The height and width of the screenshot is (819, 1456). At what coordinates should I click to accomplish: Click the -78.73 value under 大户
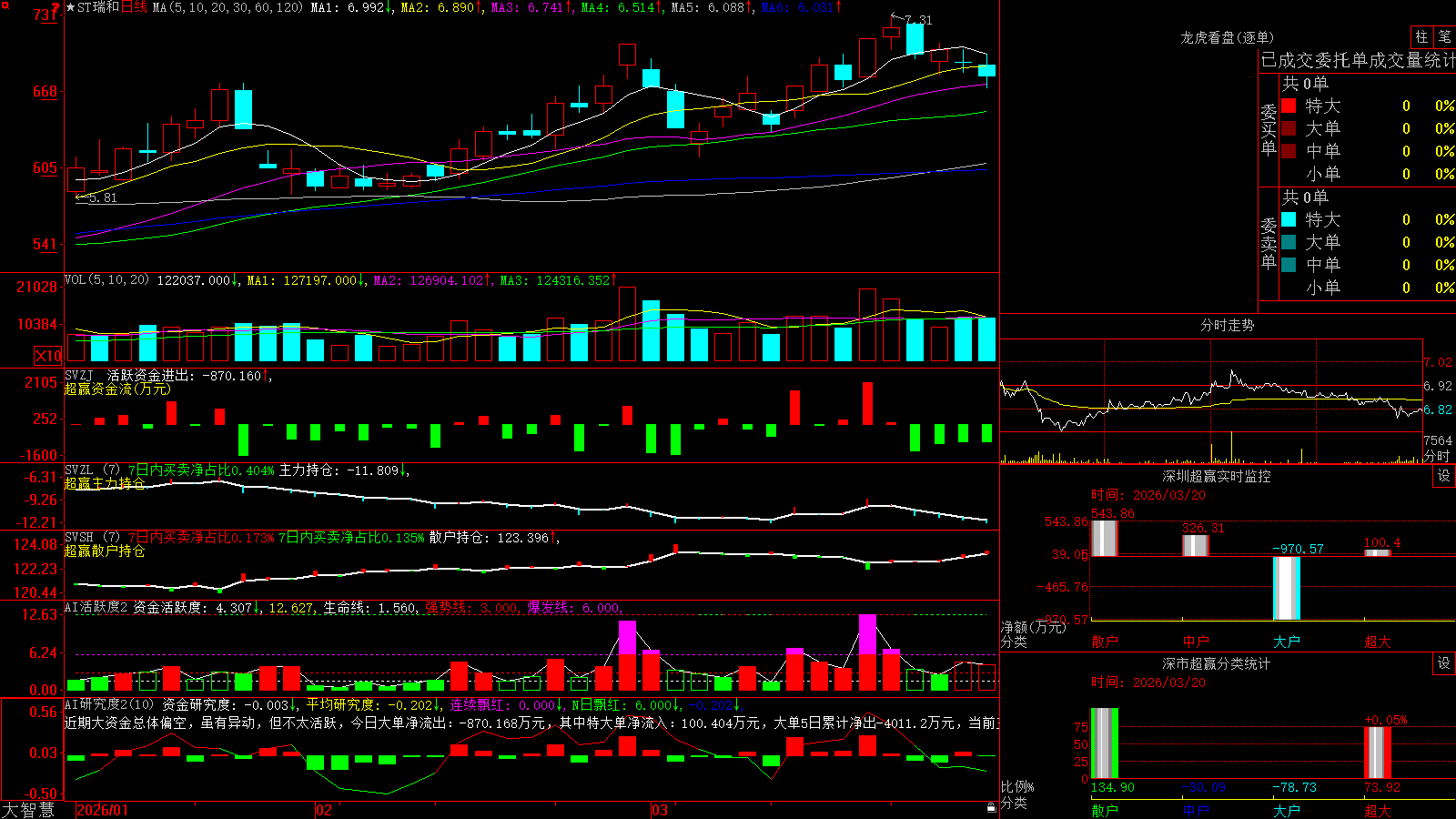click(x=1295, y=787)
